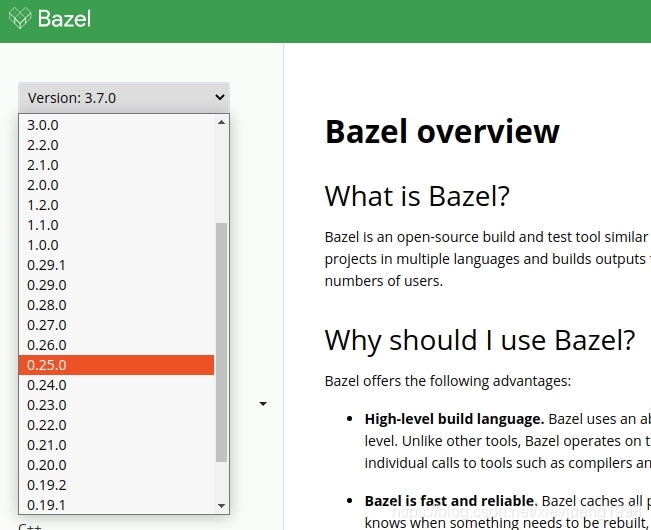Click the version list scrollbar thumb

click(221, 342)
